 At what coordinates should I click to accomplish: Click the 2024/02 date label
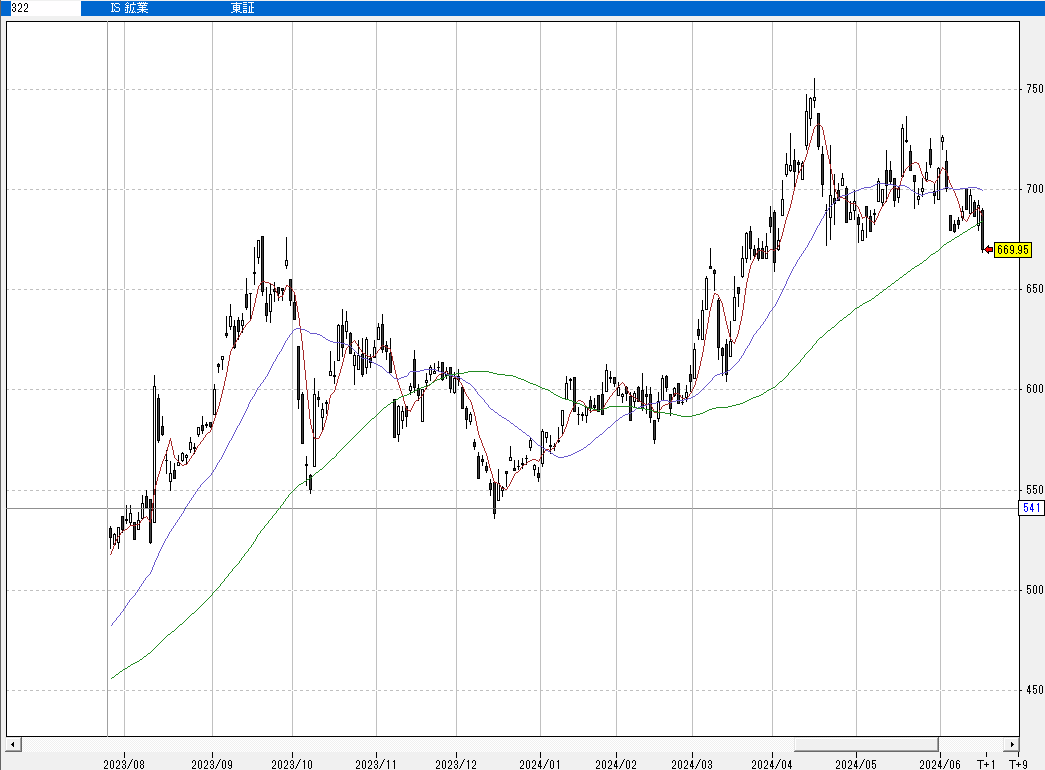616,764
